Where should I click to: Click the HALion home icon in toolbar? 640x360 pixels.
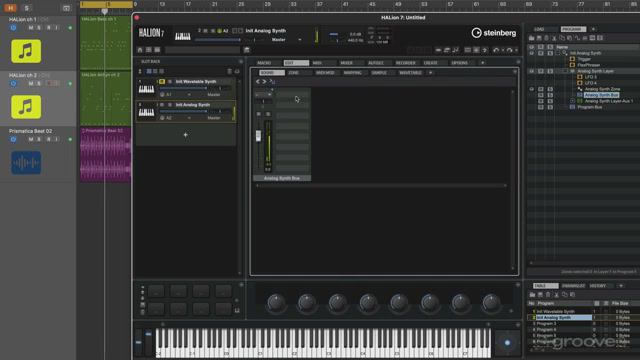tap(140, 50)
